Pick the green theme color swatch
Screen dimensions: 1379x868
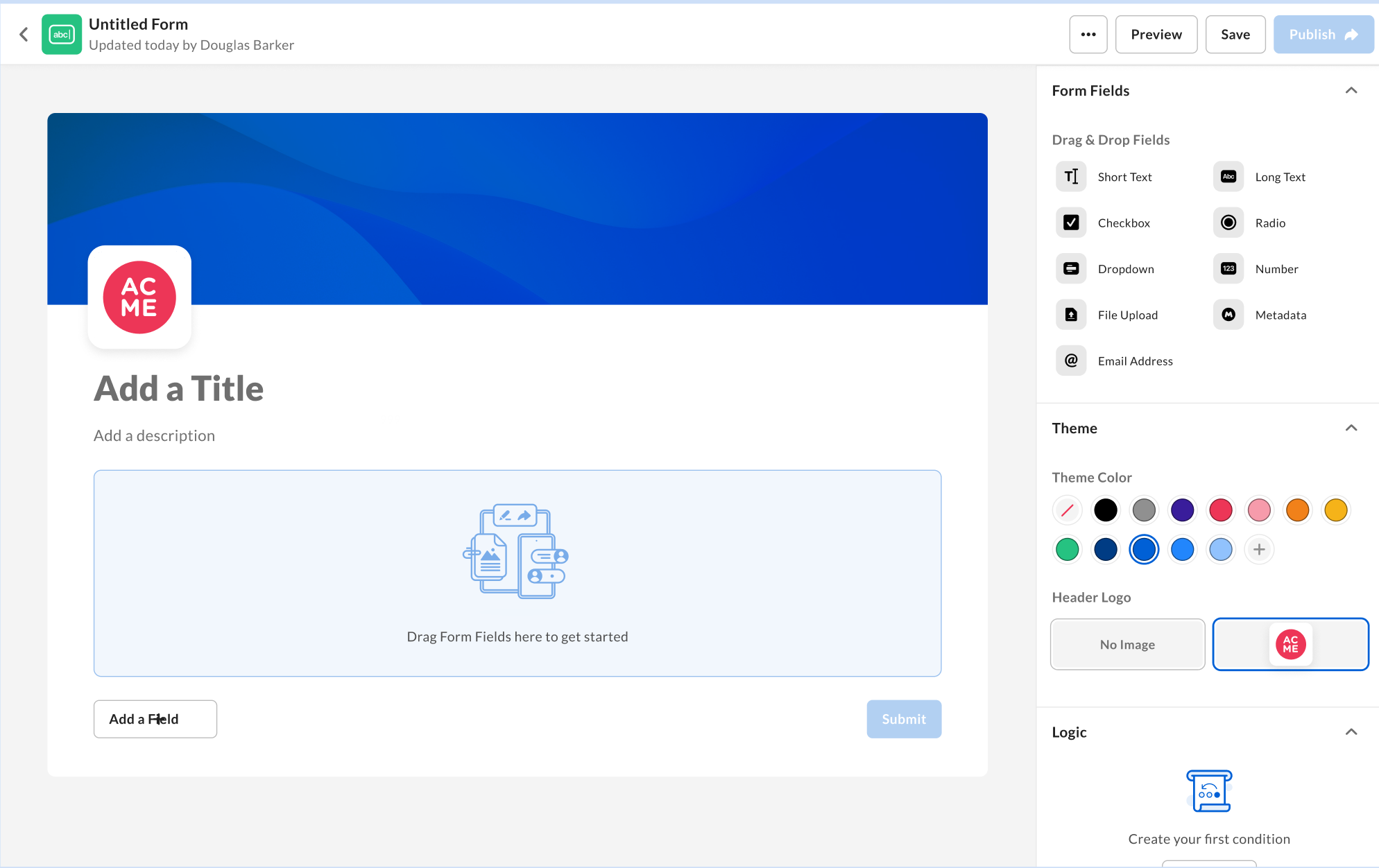(1067, 549)
